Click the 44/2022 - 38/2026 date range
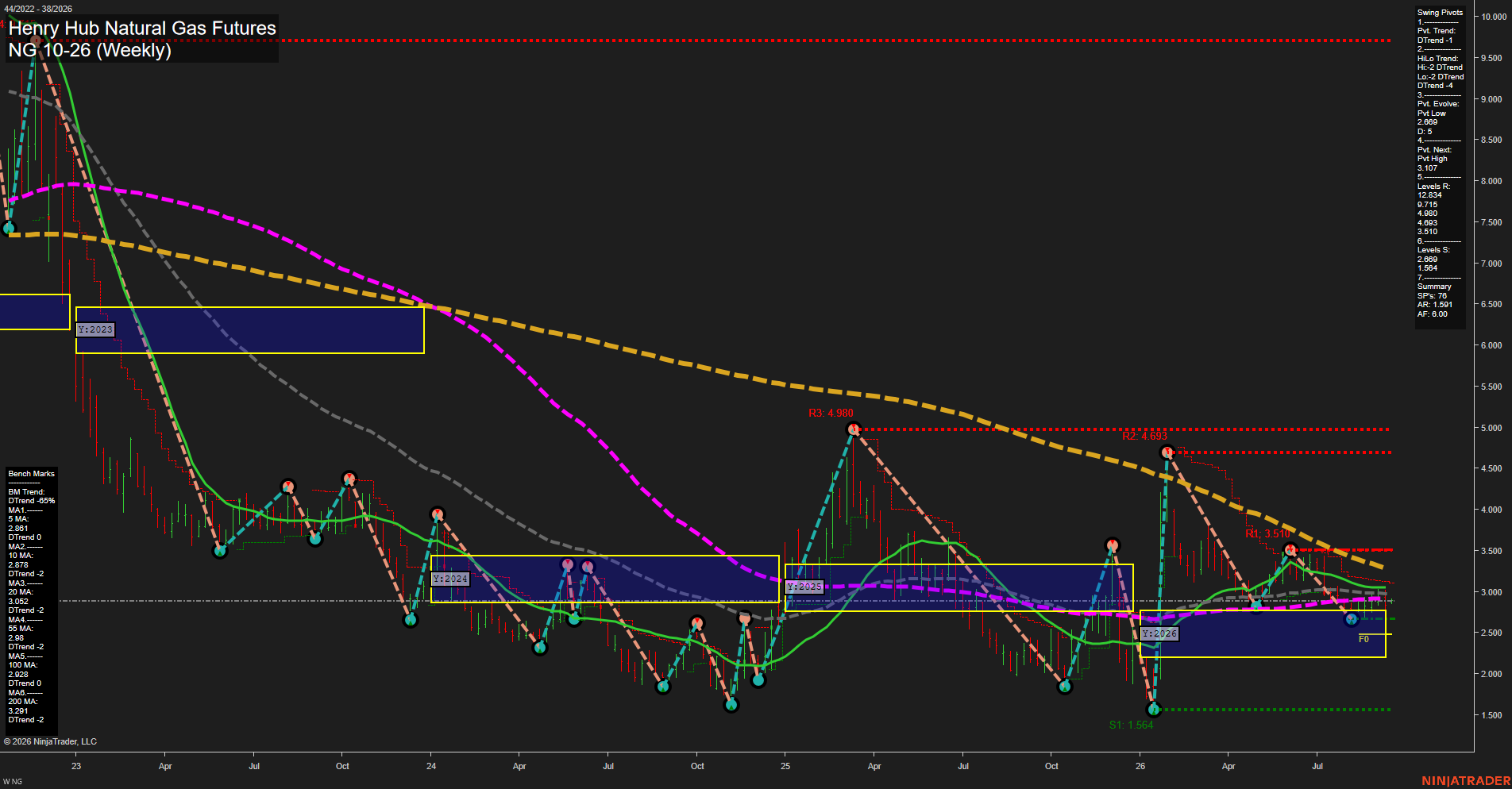 [x=38, y=9]
